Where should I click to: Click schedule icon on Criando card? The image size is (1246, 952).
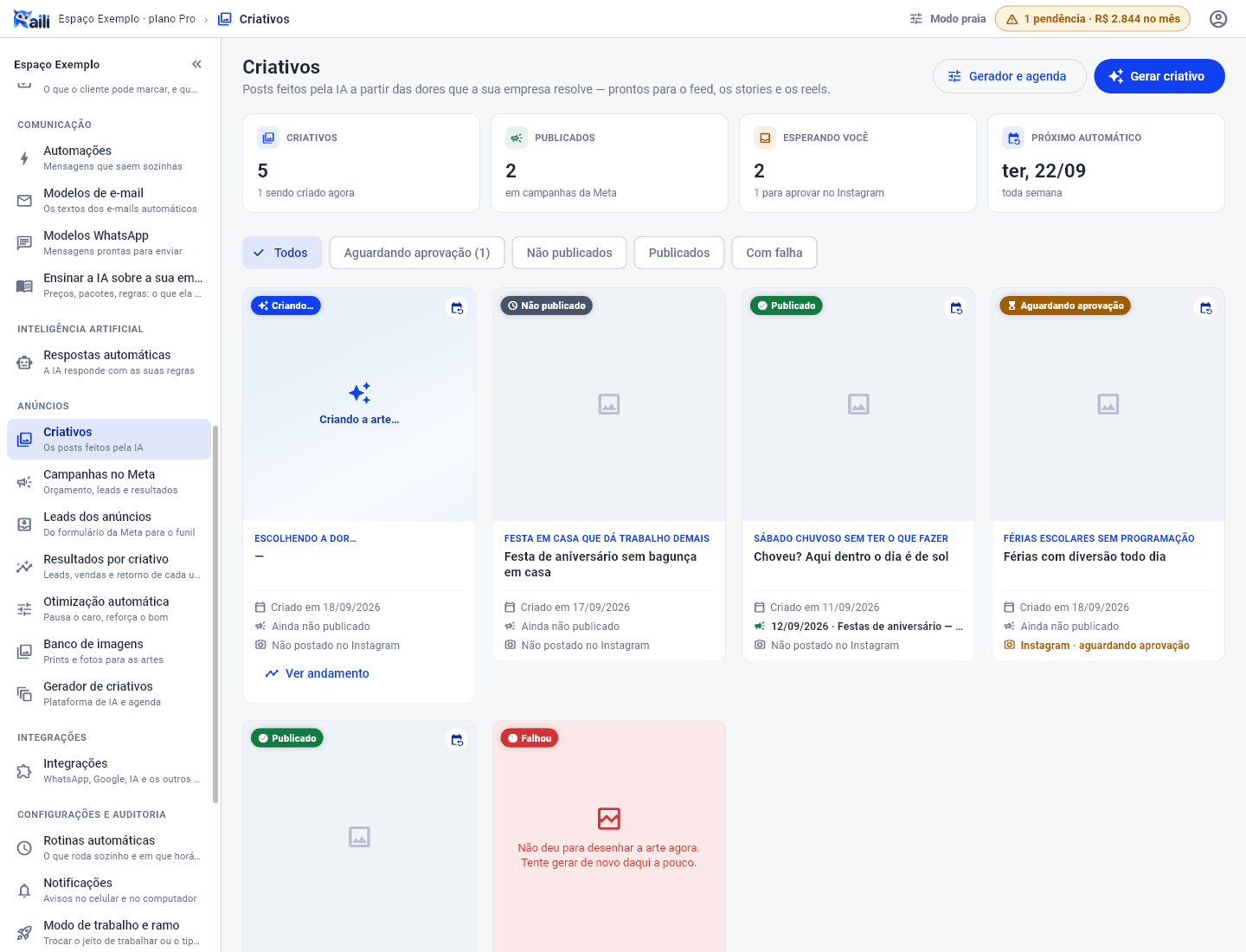point(457,308)
